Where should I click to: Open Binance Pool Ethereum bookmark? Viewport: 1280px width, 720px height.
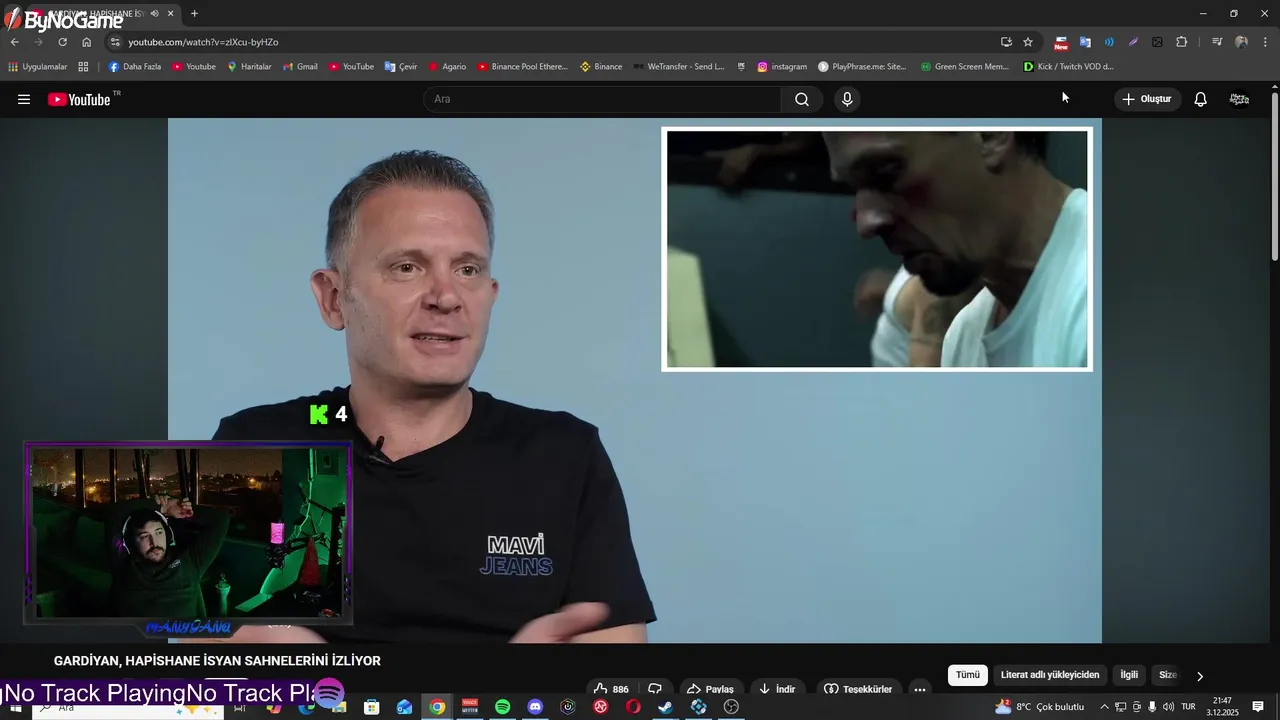pos(522,67)
